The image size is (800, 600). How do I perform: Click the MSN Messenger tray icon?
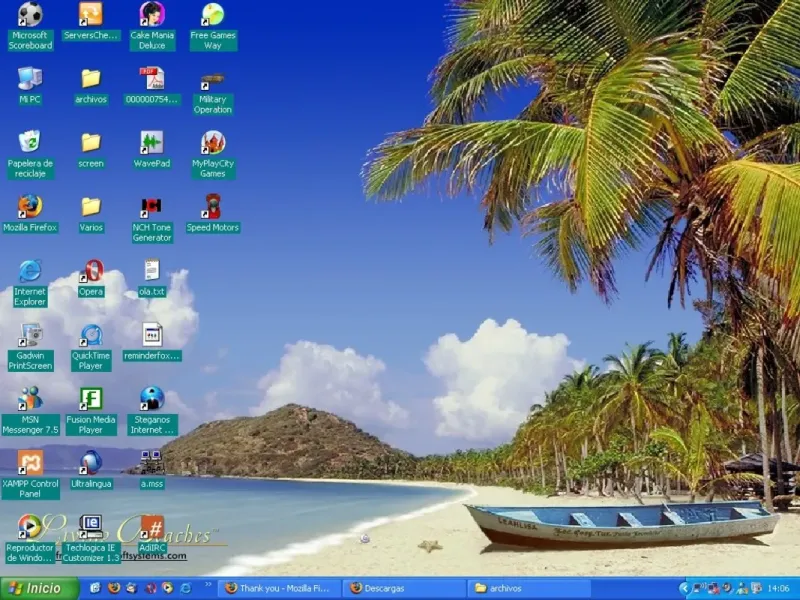[742, 588]
